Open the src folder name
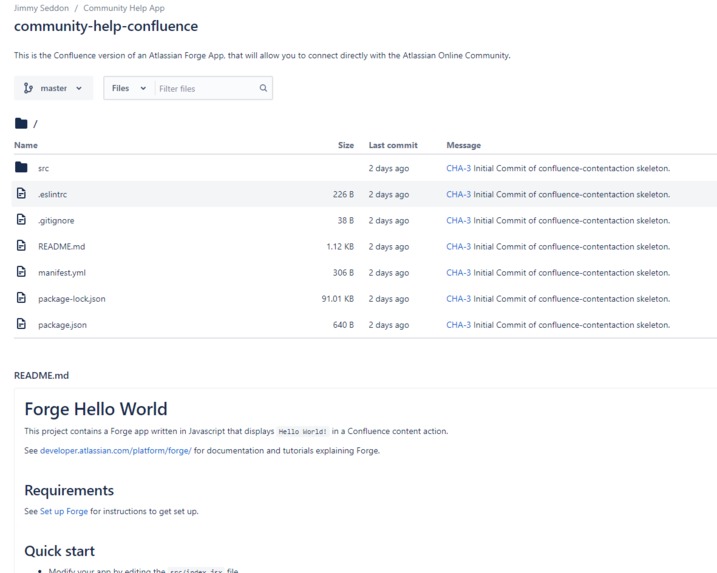This screenshot has width=717, height=573. 43,168
